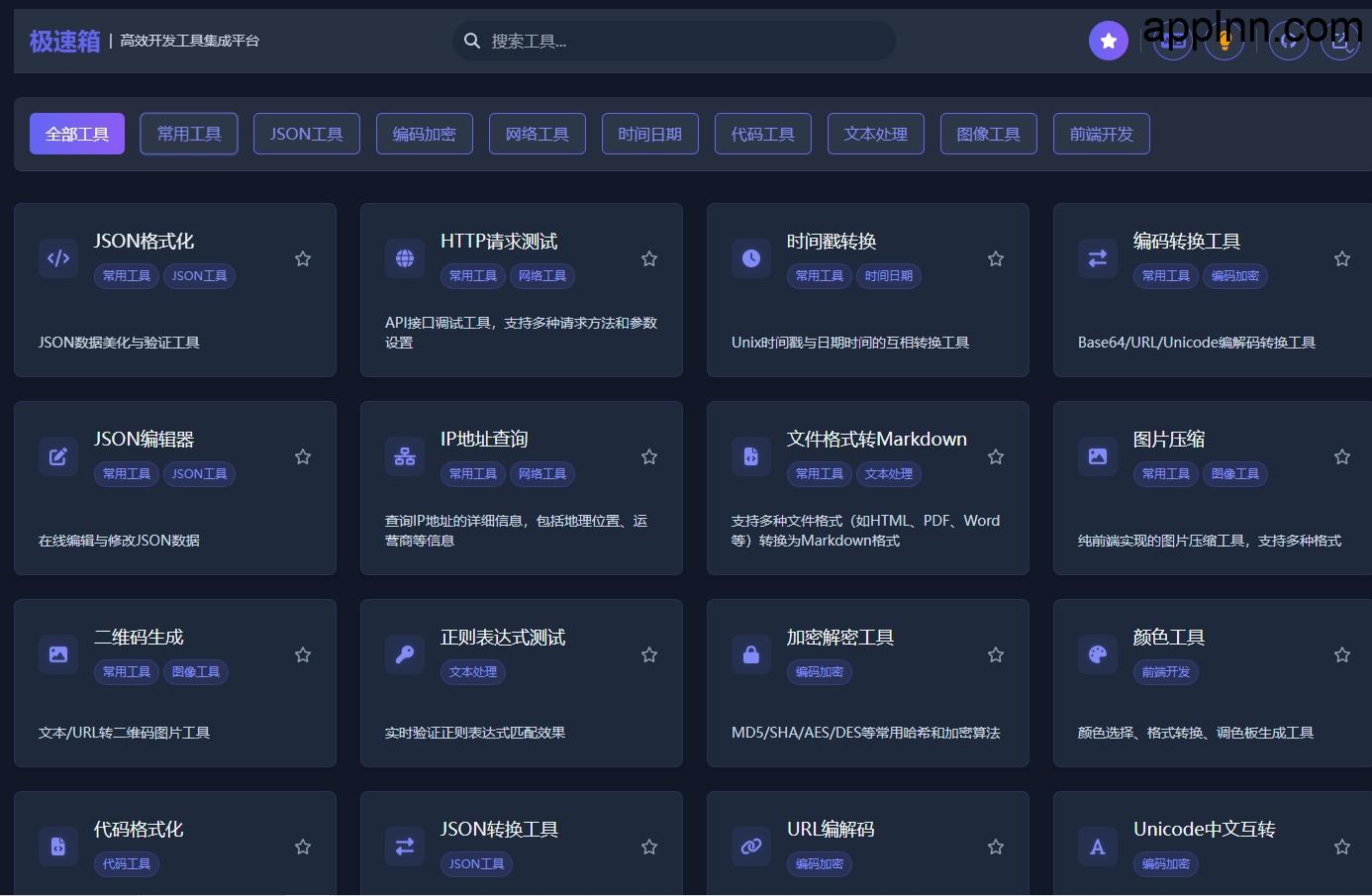Click the globe icon of HTTP请求测试
Image resolution: width=1372 pixels, height=896 pixels.
[x=405, y=258]
